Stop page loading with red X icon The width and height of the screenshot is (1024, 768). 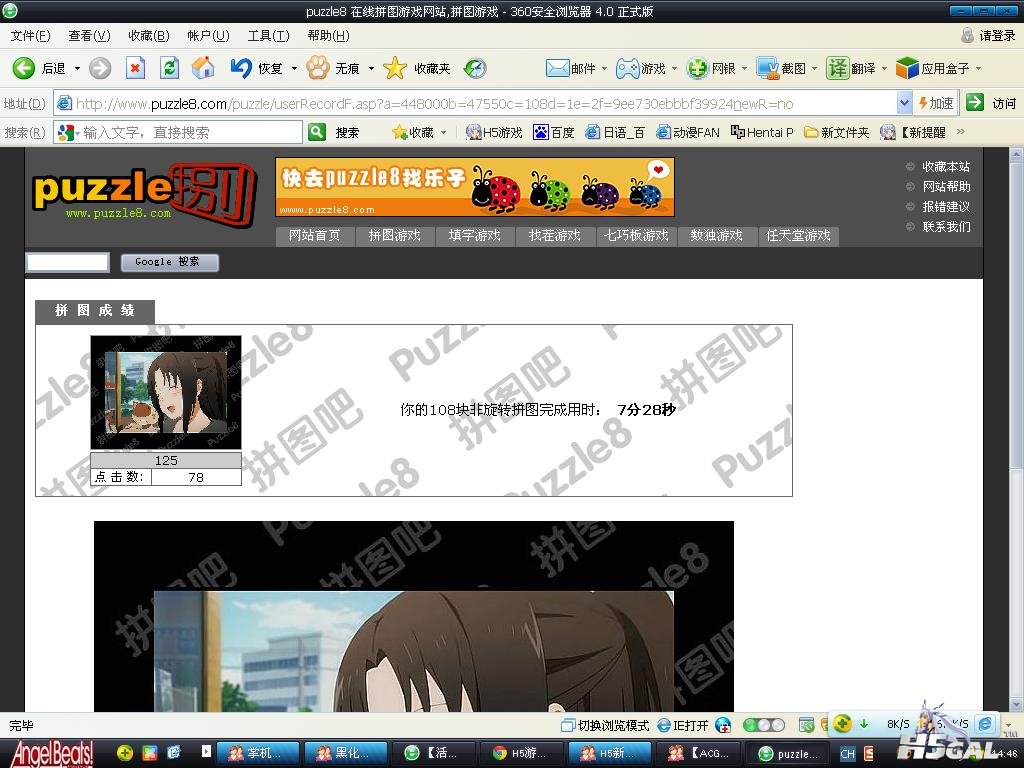(x=135, y=68)
